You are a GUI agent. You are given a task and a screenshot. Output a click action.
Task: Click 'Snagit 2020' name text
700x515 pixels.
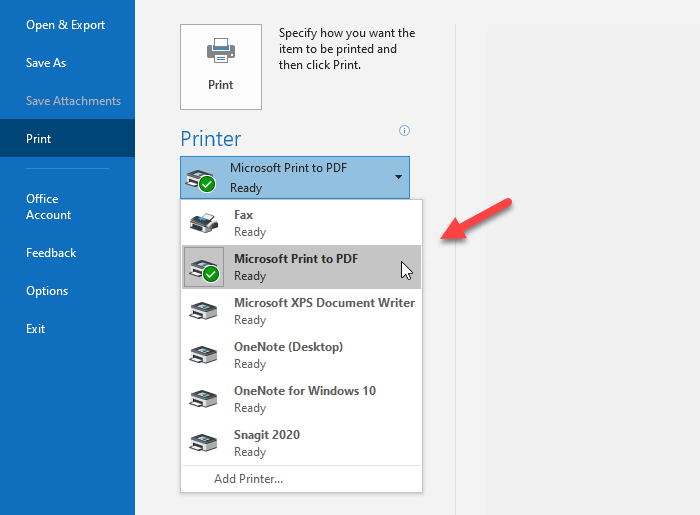point(267,435)
